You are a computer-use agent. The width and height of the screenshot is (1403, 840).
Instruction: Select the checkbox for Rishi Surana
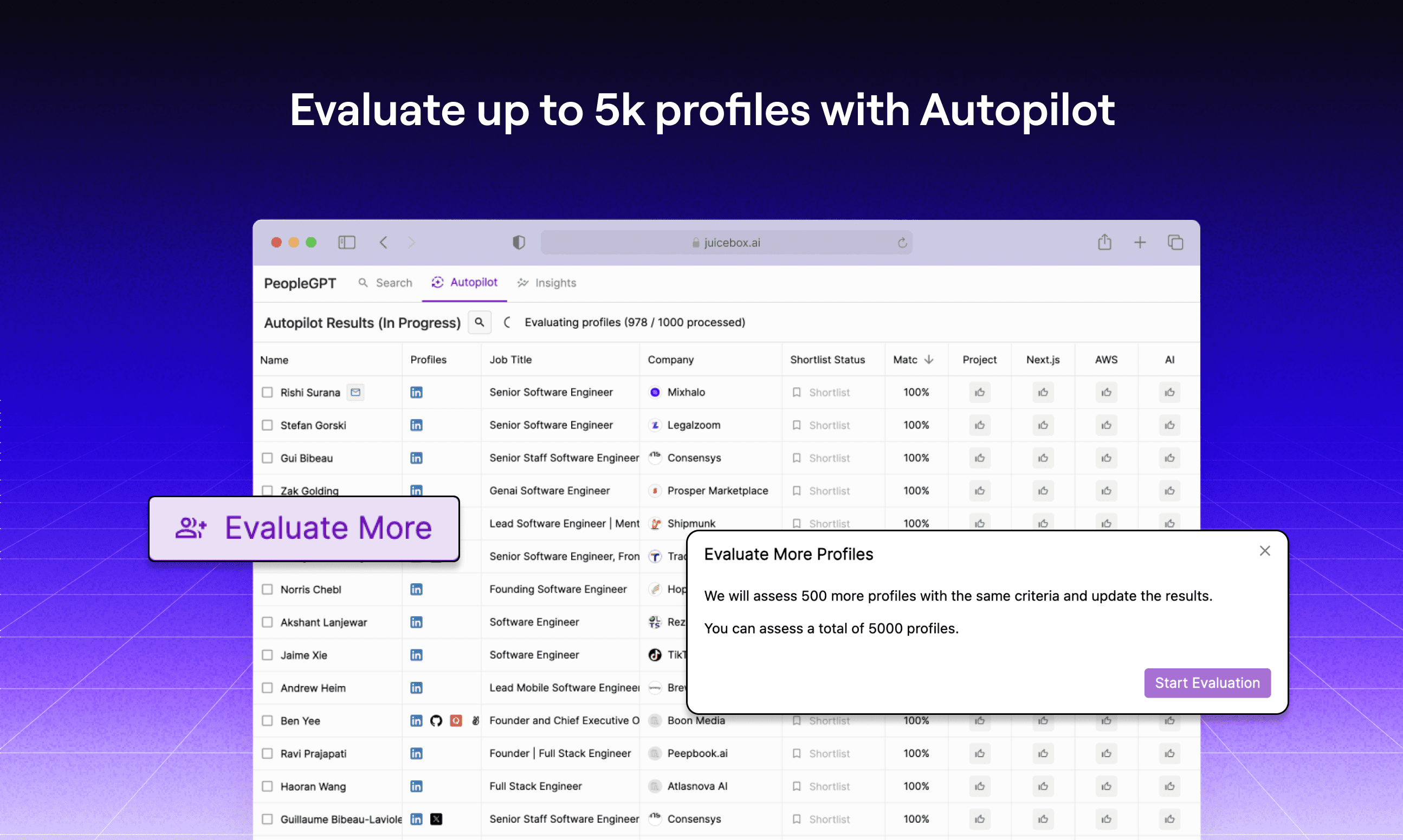tap(267, 392)
